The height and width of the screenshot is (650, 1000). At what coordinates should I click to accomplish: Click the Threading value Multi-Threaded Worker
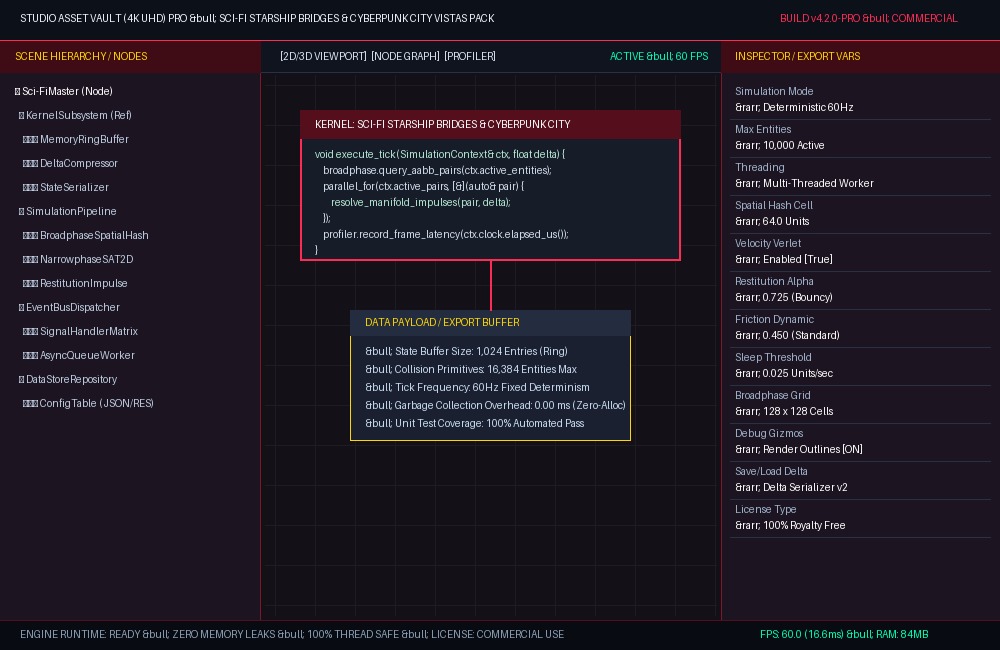(x=804, y=184)
